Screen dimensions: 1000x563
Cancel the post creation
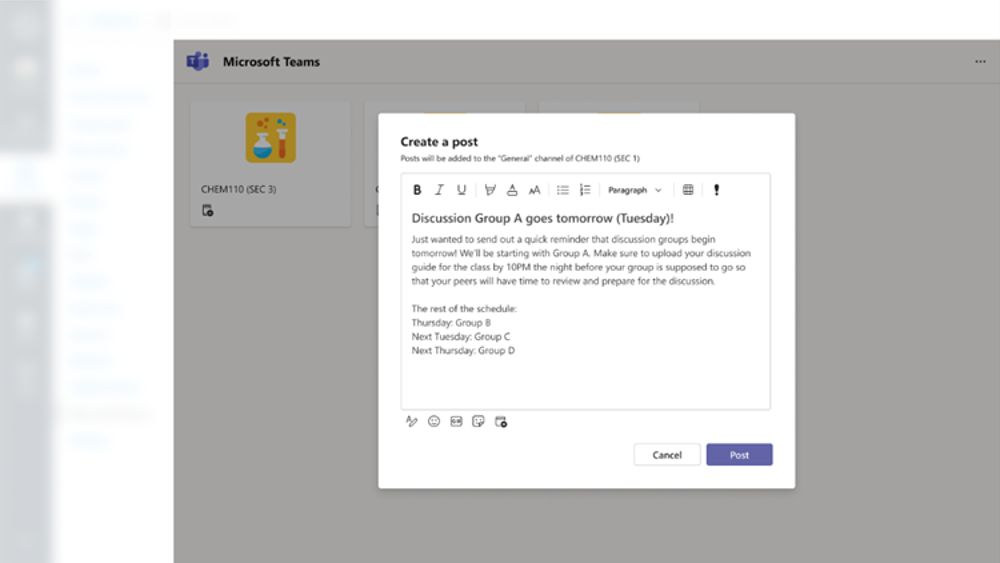[x=667, y=455]
